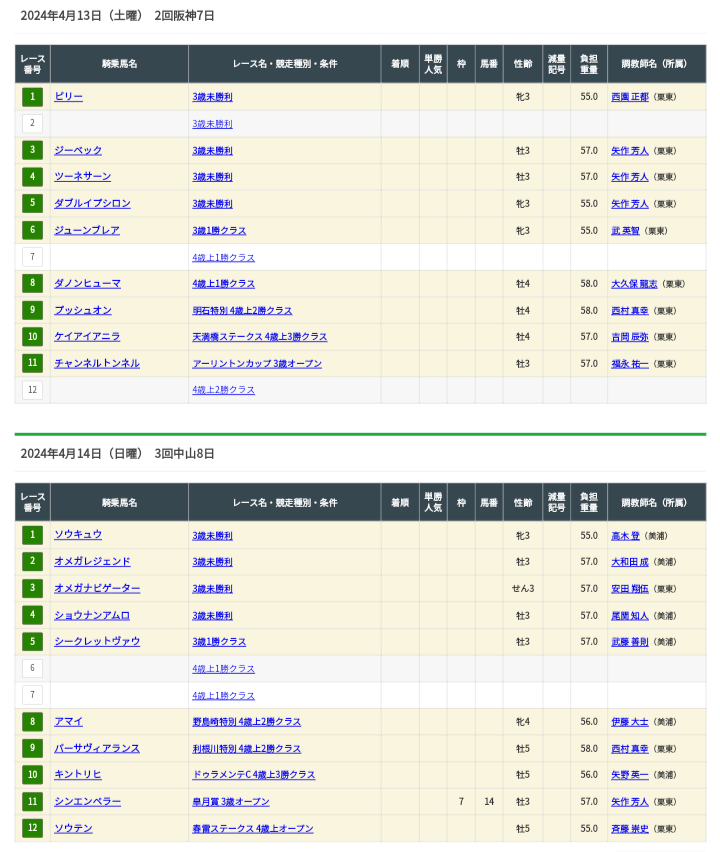This screenshot has height=852, width=720.
Task: Open horse link オメガナビゲーター
Action: pos(96,589)
